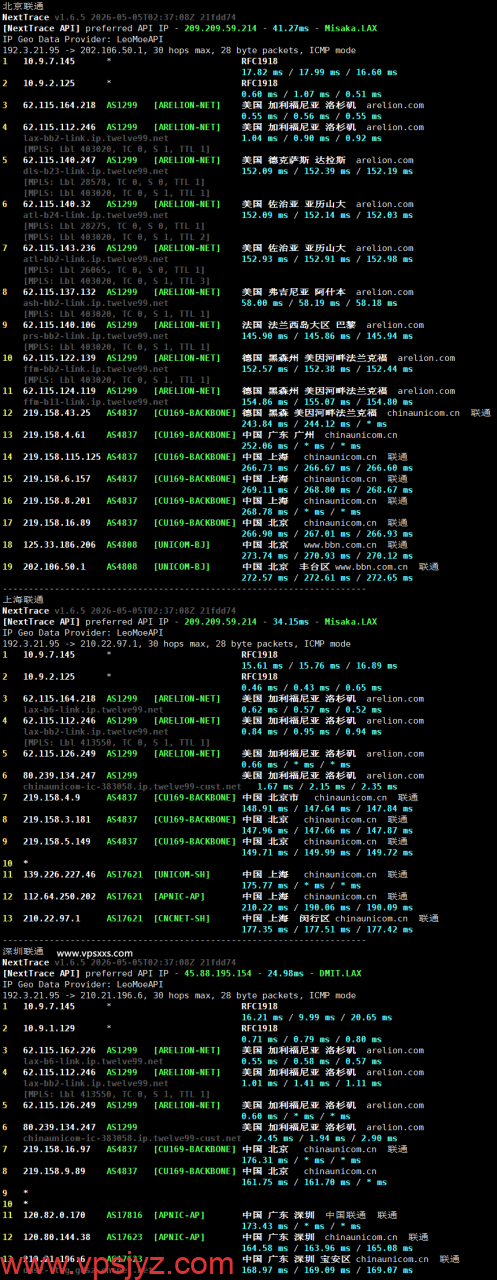Click location text 中国 广东 广州
Viewport: 497px width, 1280px height.
coord(278,435)
